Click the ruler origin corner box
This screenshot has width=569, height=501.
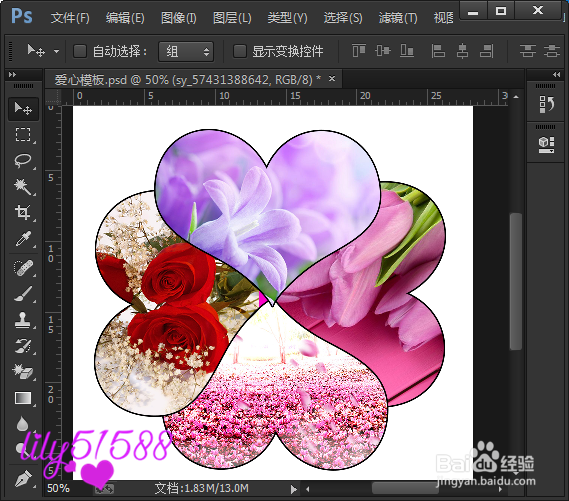point(53,97)
